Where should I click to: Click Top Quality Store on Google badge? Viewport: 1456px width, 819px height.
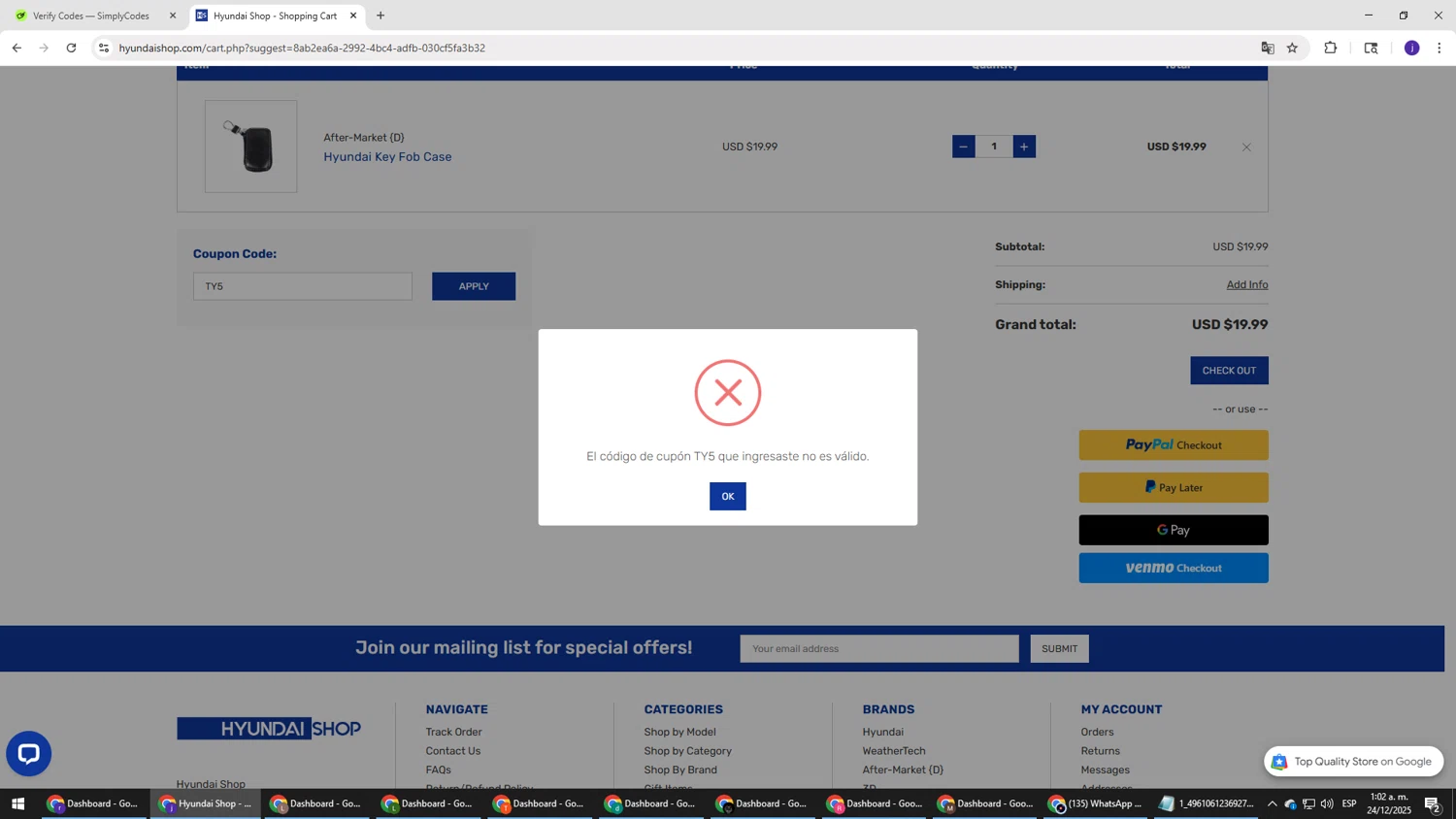click(x=1353, y=762)
